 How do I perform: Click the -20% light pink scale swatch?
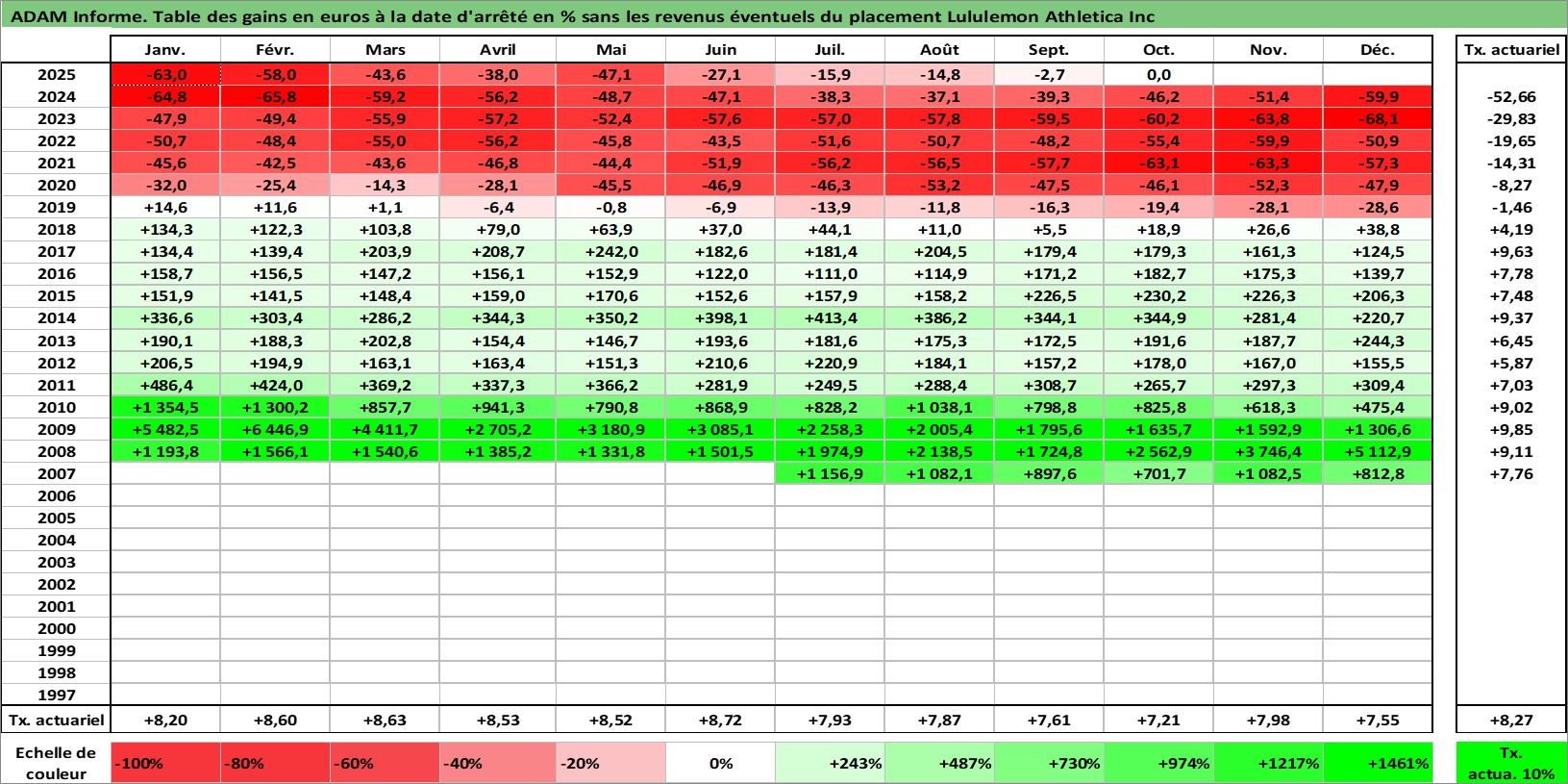click(611, 763)
